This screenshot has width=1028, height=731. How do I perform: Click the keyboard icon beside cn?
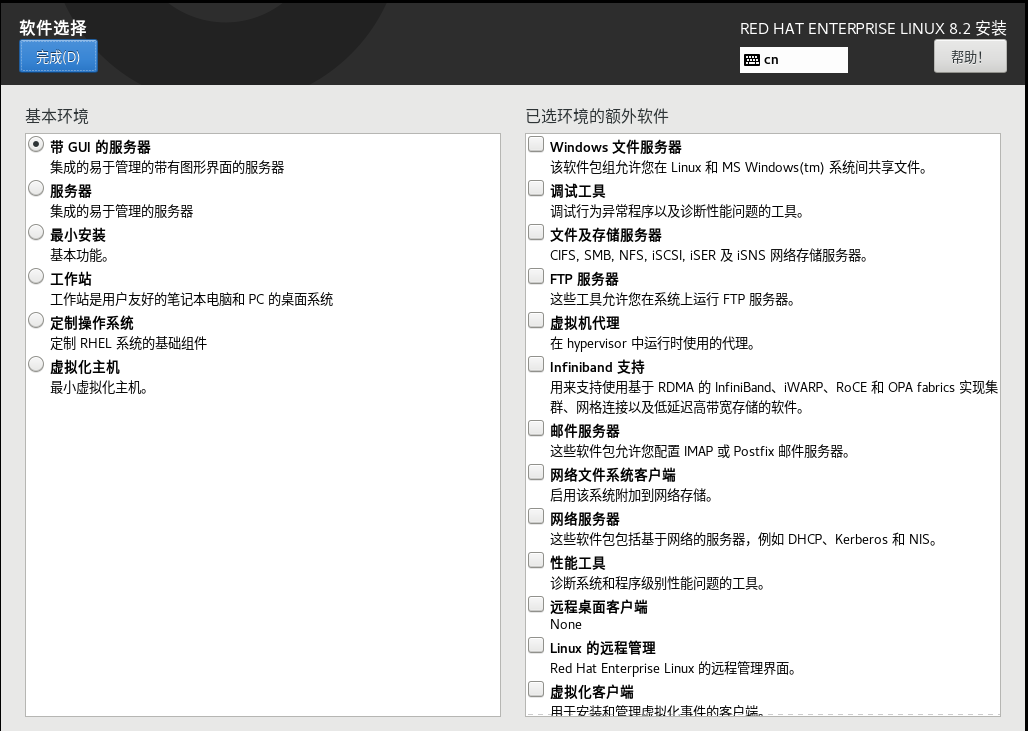[752, 60]
